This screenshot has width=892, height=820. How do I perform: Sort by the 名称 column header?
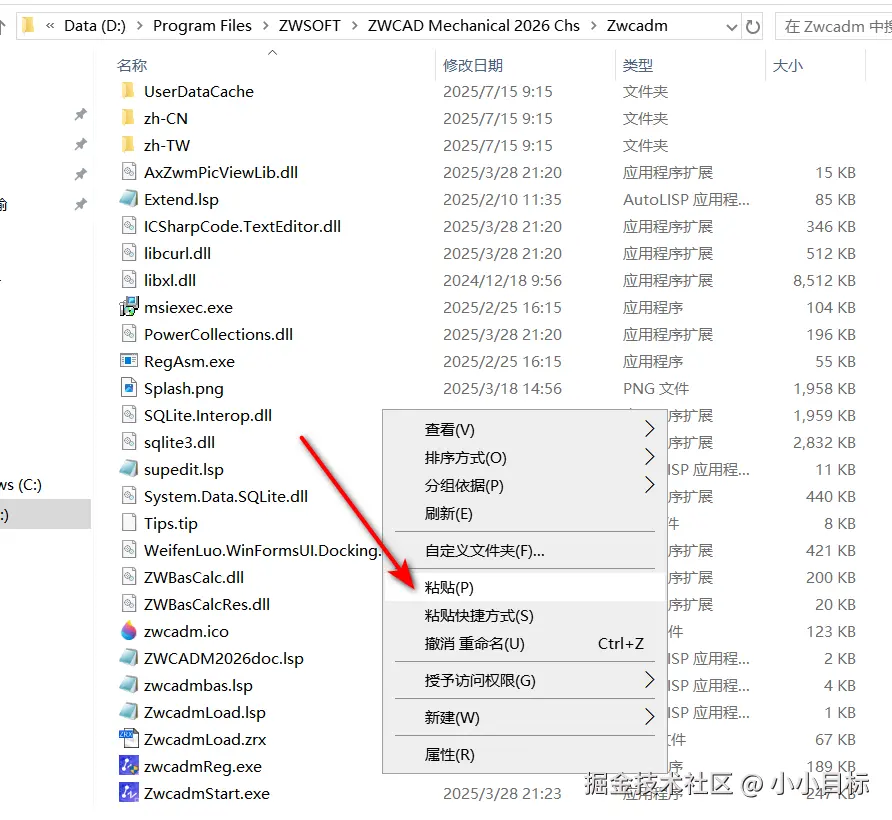pyautogui.click(x=132, y=65)
